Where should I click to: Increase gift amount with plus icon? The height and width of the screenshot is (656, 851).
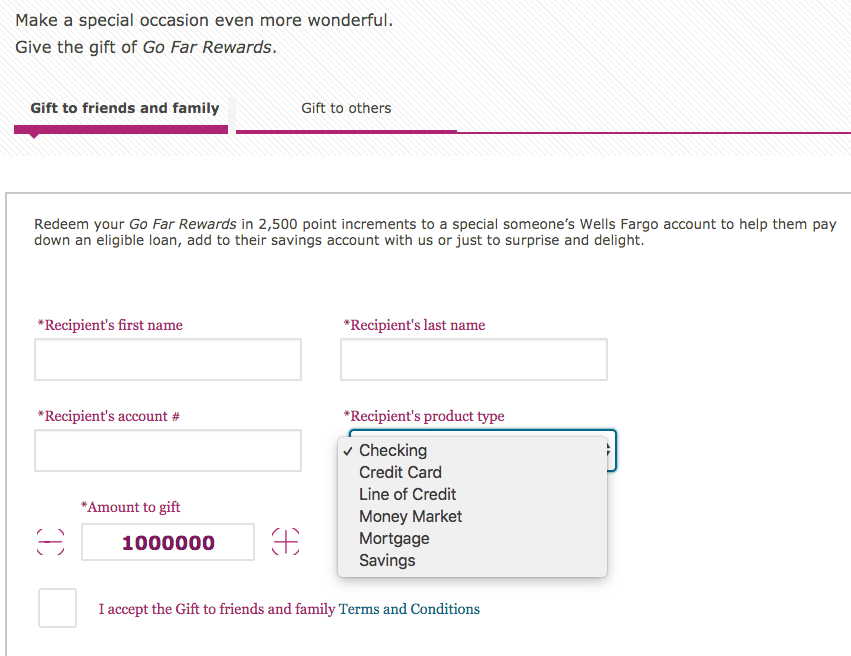285,542
